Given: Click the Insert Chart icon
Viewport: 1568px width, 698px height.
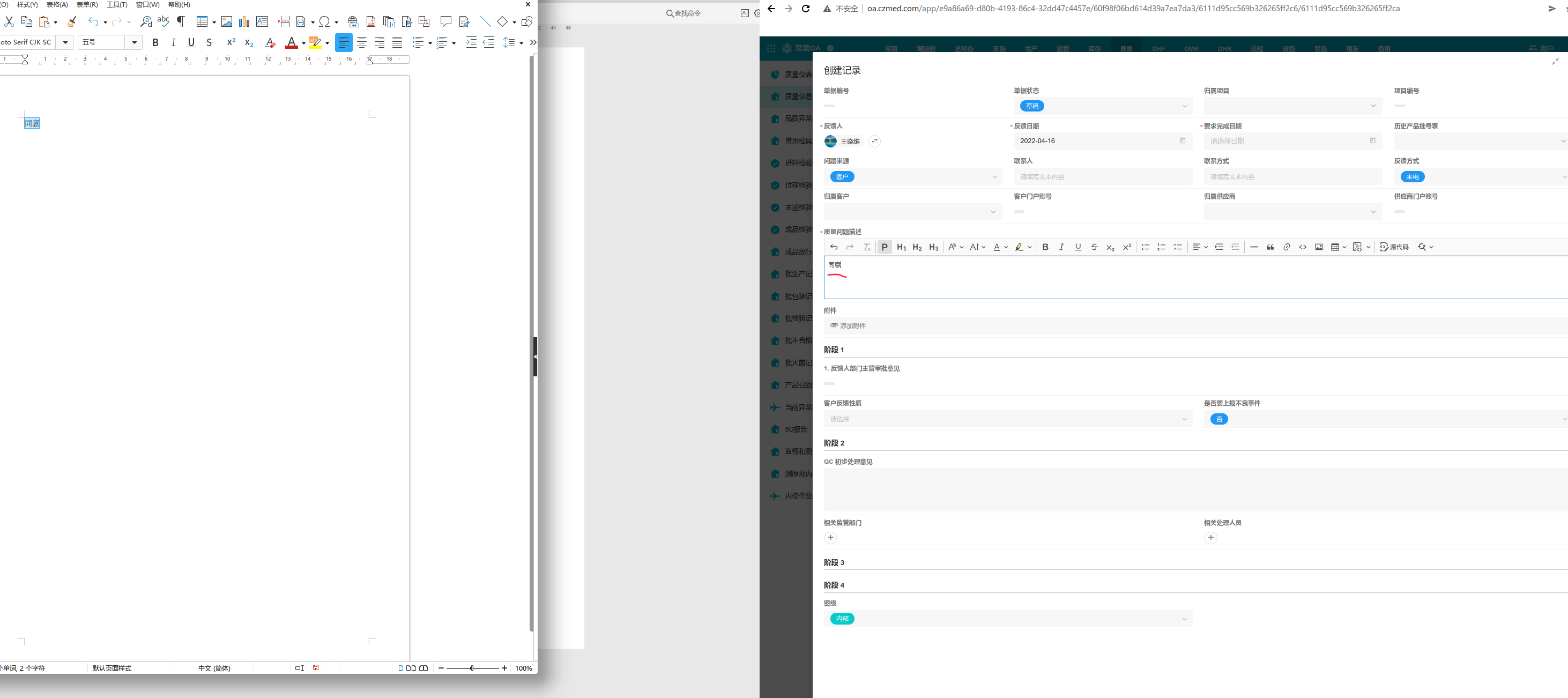Looking at the screenshot, I should pos(244,22).
